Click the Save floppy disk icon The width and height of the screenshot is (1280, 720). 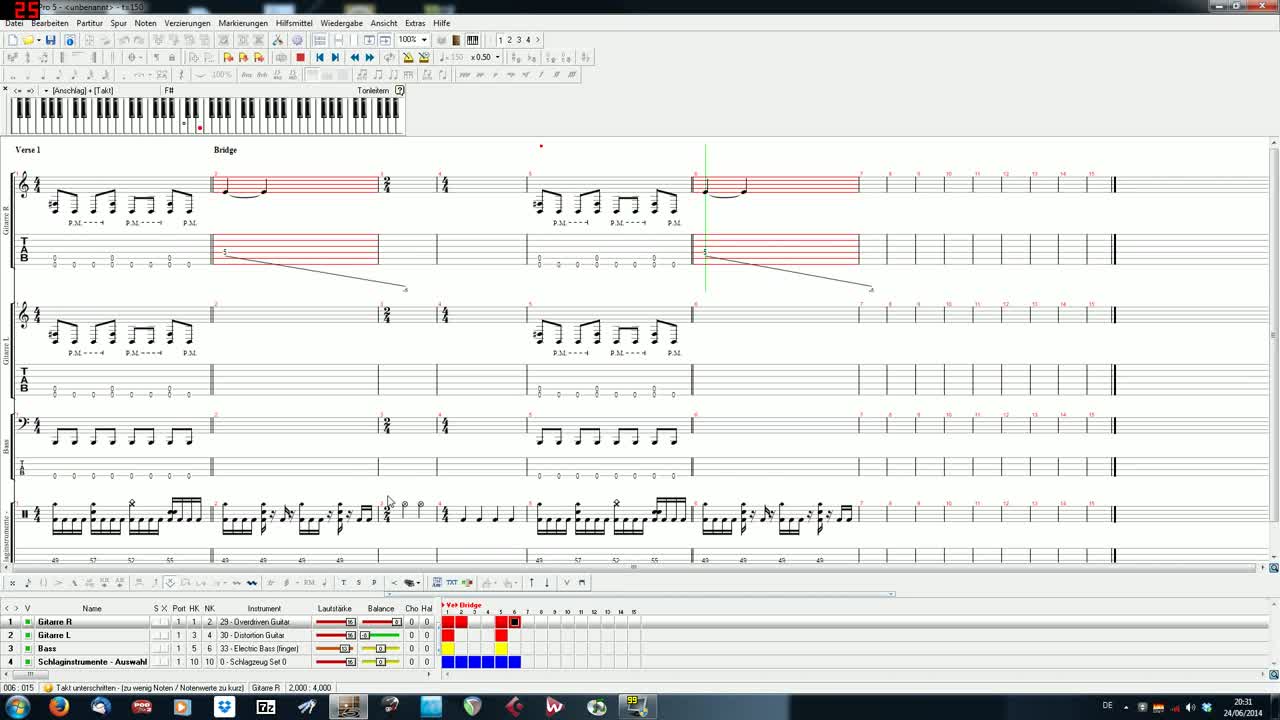[x=51, y=40]
